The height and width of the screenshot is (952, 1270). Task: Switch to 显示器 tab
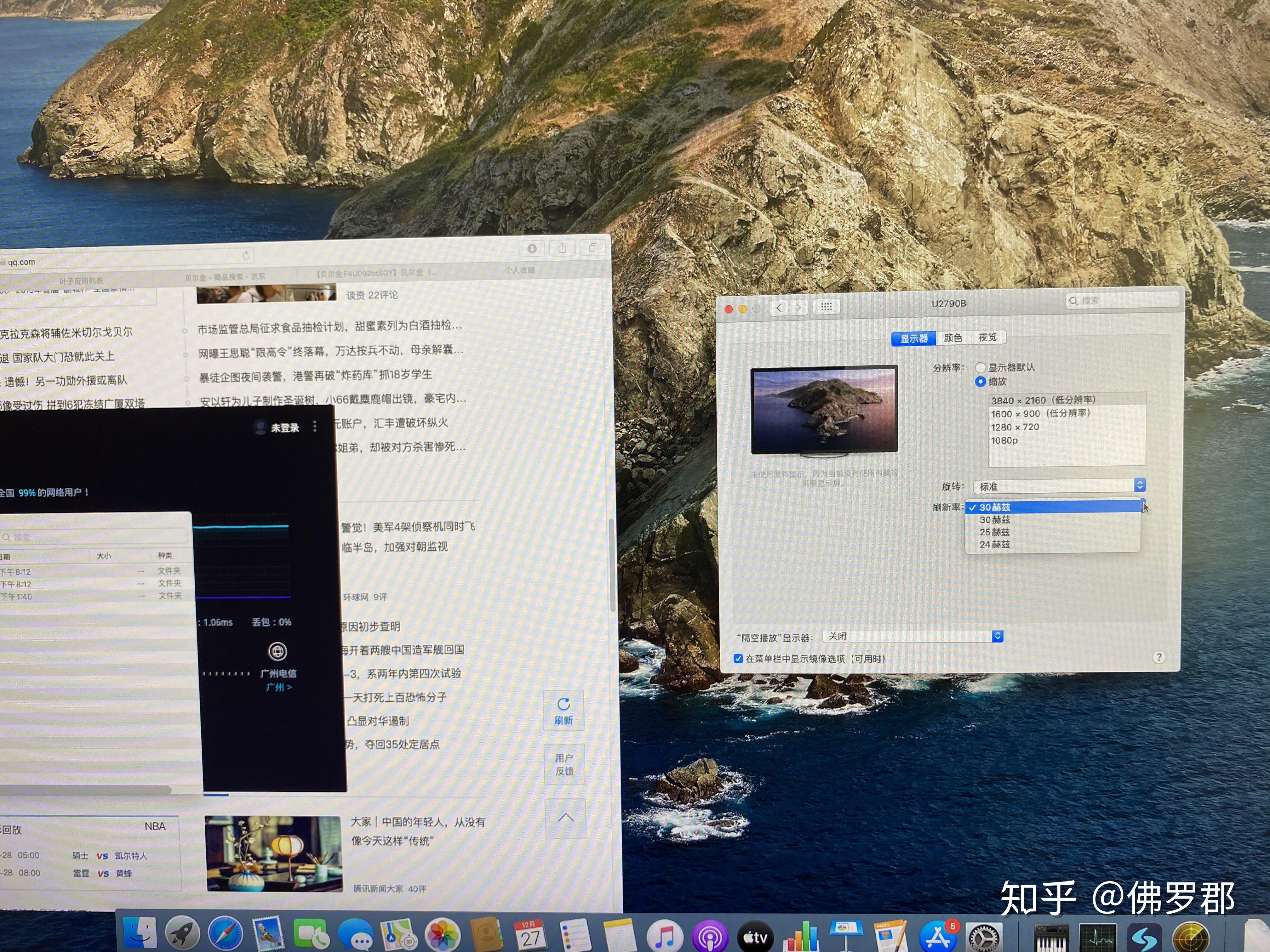point(913,338)
